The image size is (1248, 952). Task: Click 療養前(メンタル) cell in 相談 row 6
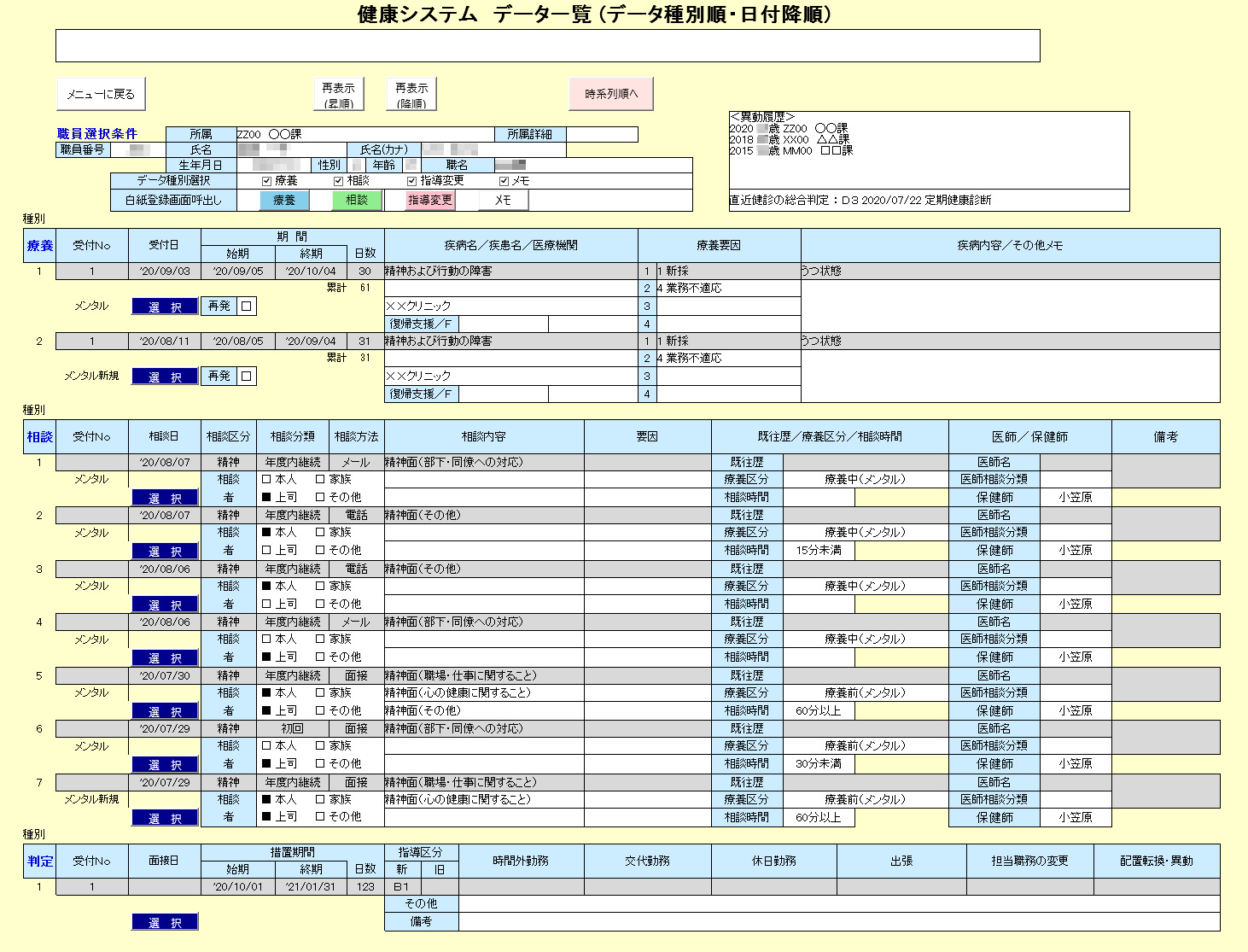click(x=866, y=746)
